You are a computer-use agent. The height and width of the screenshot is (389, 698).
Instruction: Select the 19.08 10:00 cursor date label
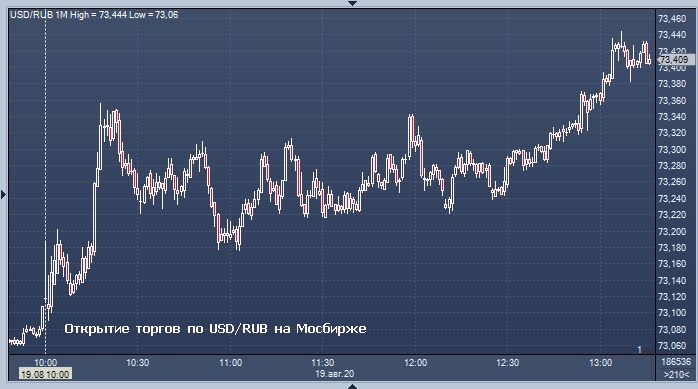(45, 374)
